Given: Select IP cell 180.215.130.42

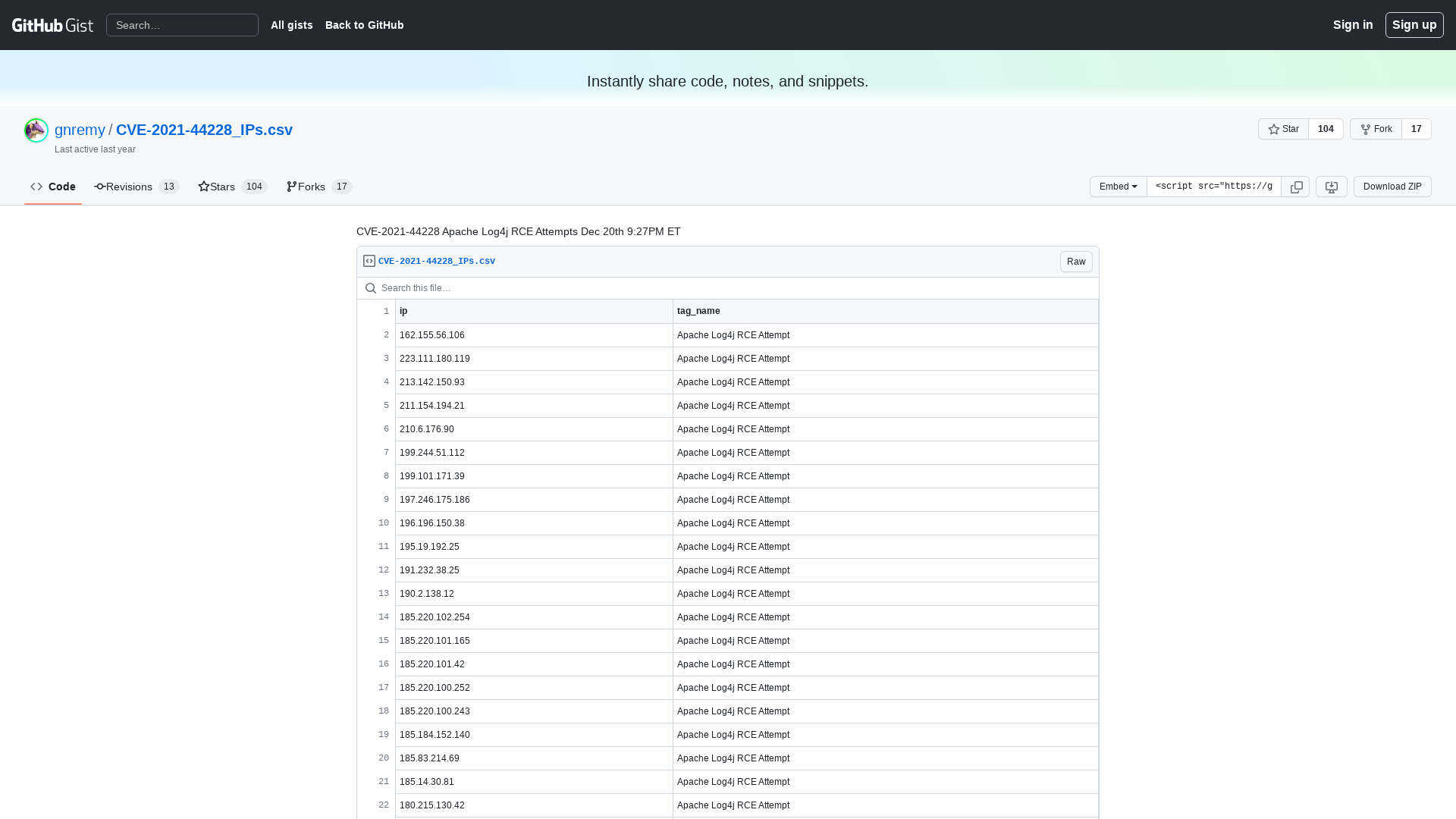Looking at the screenshot, I should pyautogui.click(x=534, y=805).
